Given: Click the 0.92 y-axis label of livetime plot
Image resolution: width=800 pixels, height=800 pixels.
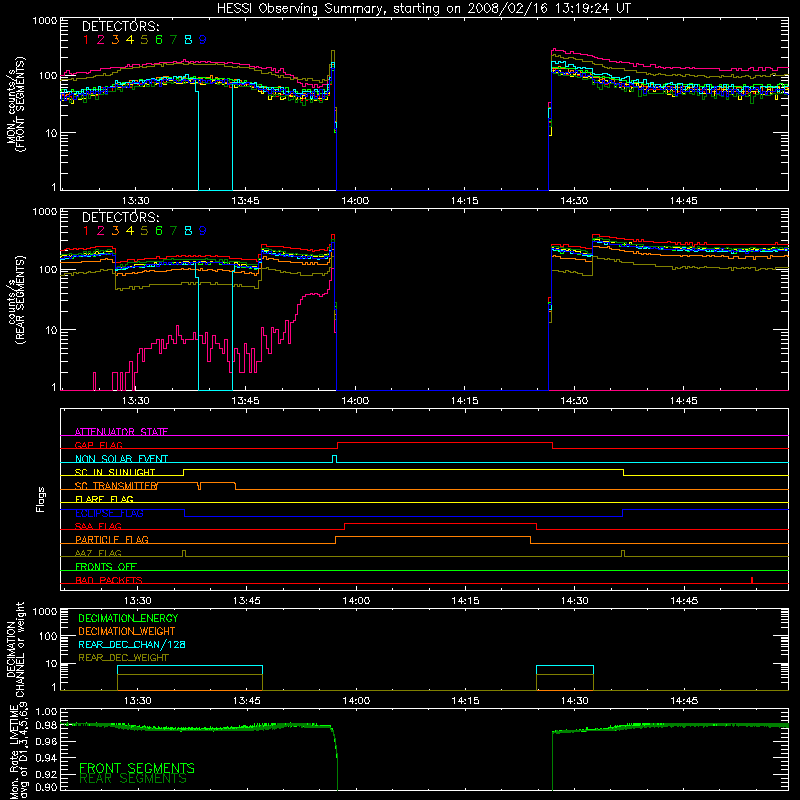Looking at the screenshot, I should (46, 774).
